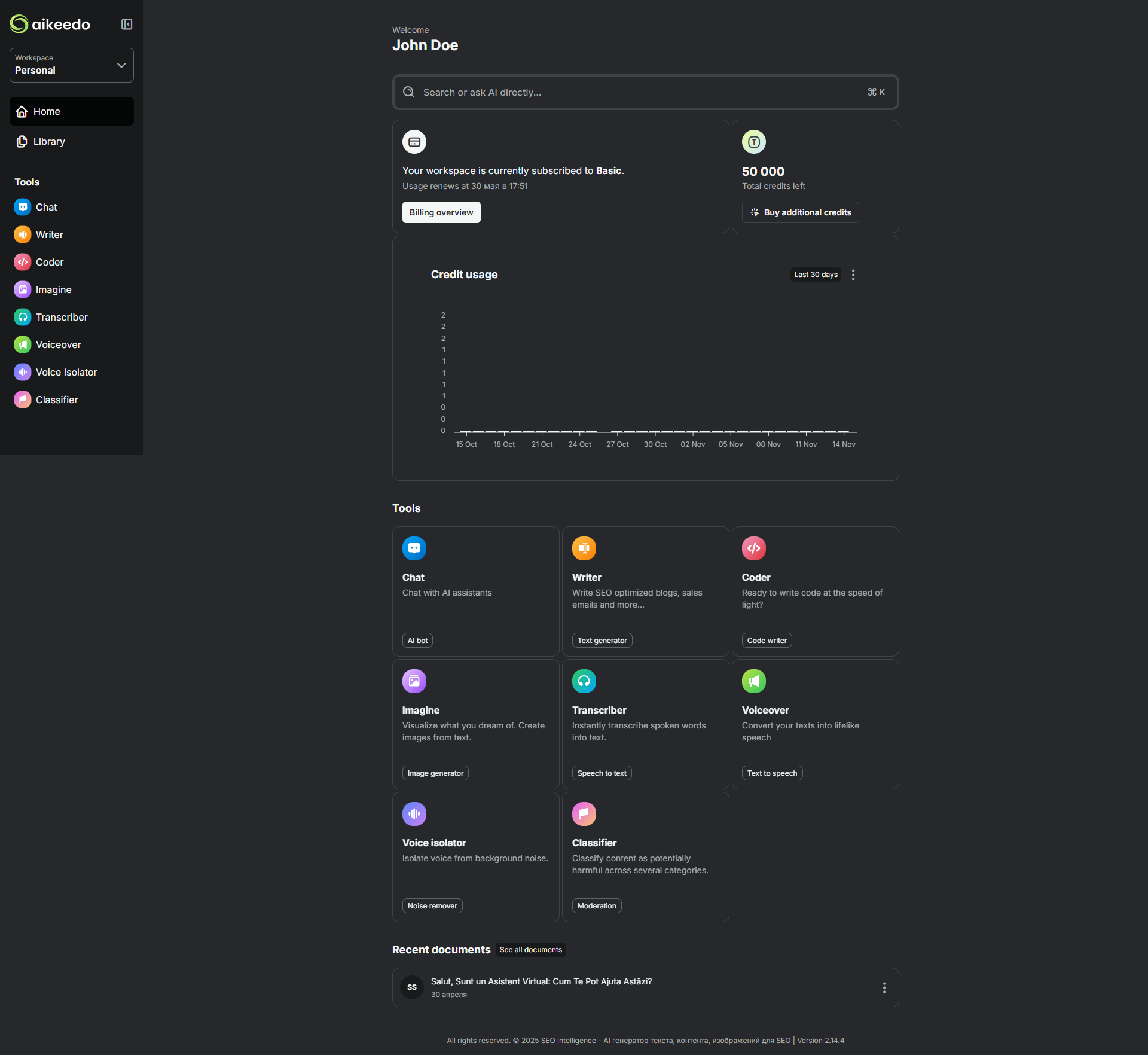Open Writer tool in sidebar
1148x1055 pixels.
click(x=49, y=235)
